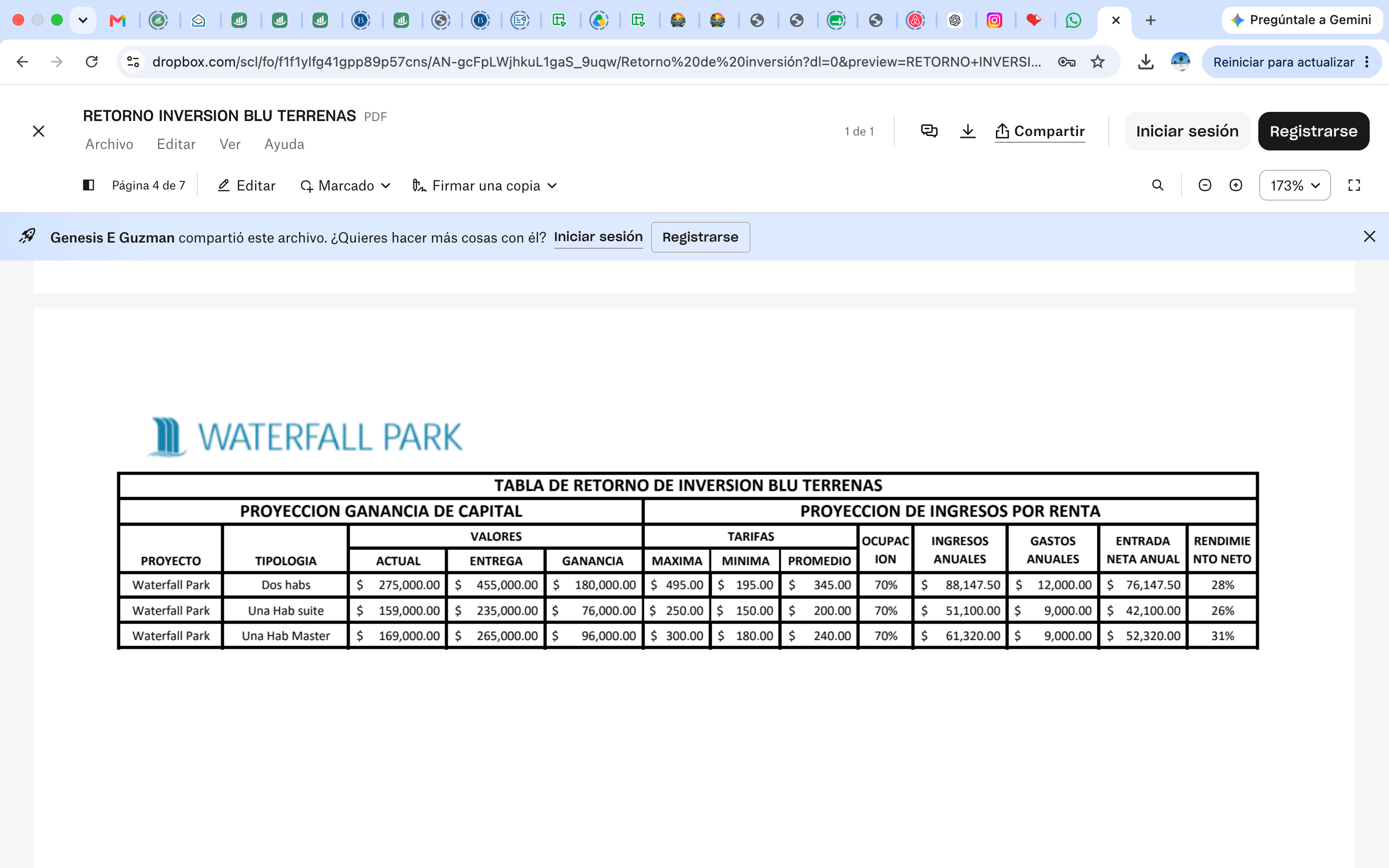Click the Iniciar sesión header button
Viewport: 1389px width, 868px height.
1187,131
